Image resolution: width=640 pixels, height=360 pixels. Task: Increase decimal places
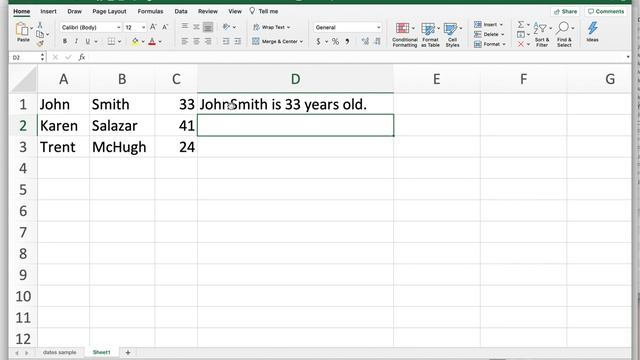click(365, 41)
